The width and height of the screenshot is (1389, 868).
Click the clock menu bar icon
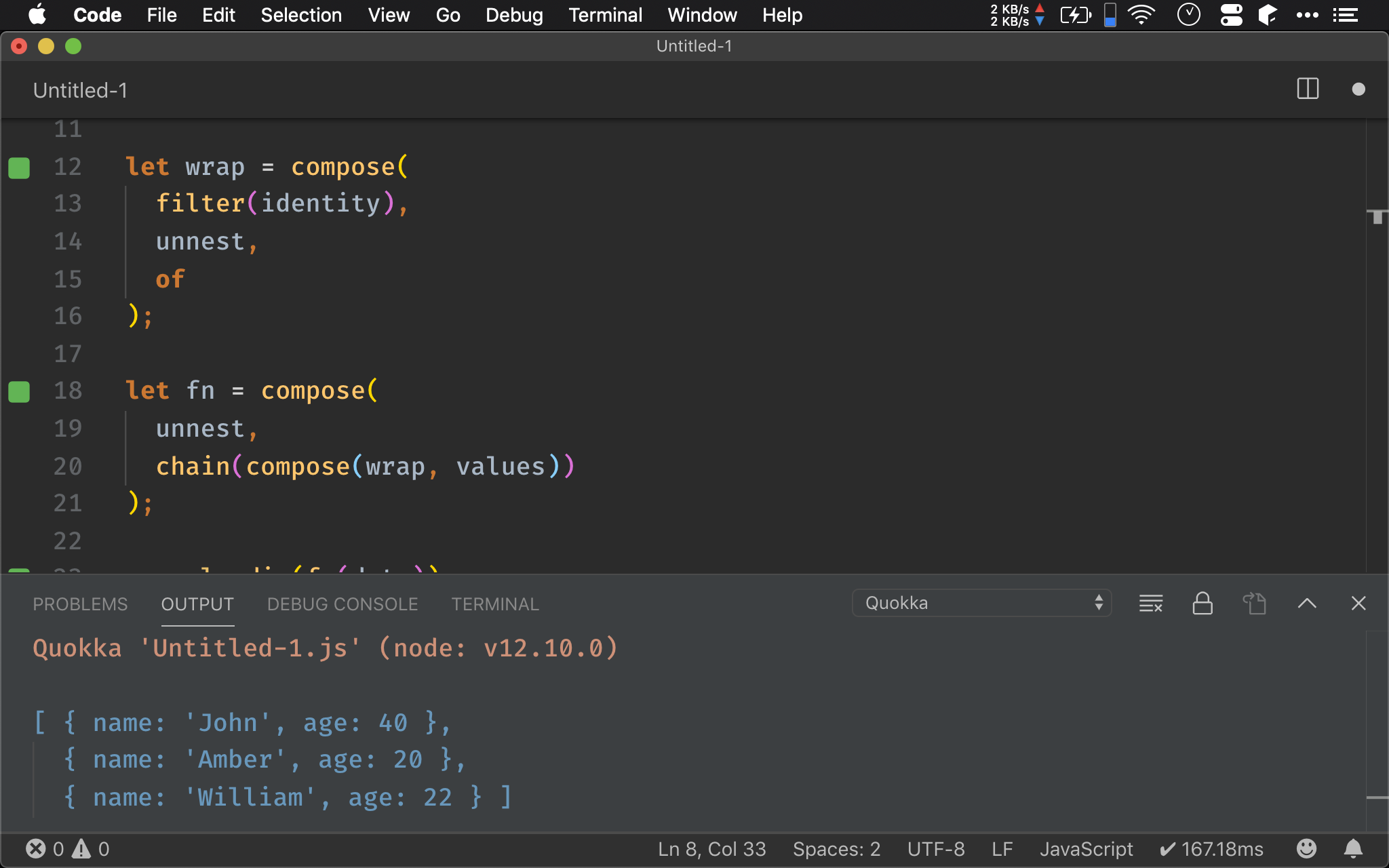pos(1188,15)
